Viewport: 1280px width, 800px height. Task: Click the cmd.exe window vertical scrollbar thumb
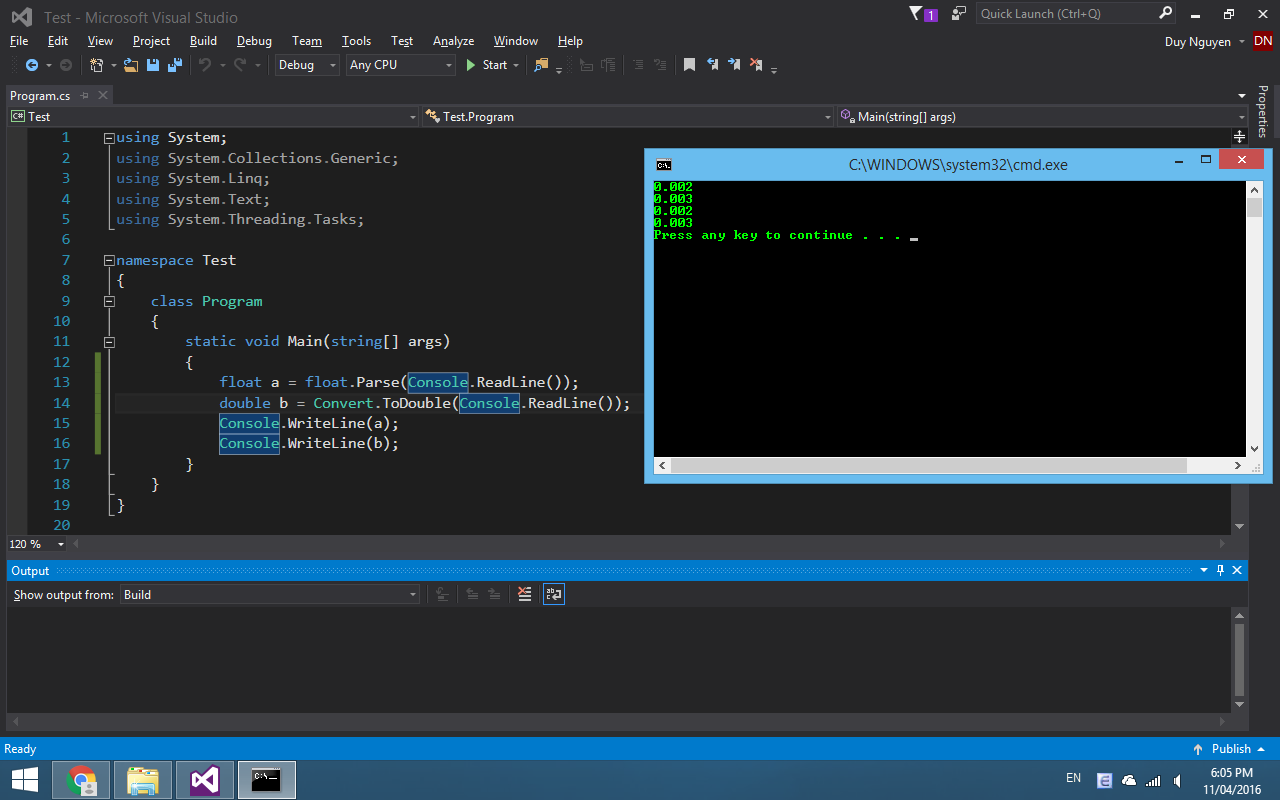pos(1254,208)
